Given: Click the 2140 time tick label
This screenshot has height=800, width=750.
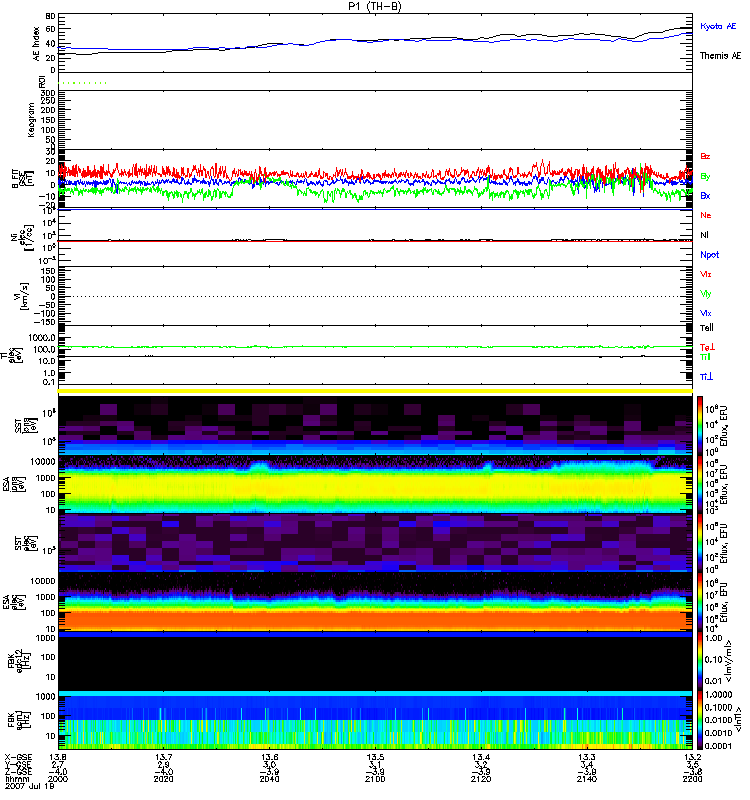Looking at the screenshot, I should (x=587, y=779).
